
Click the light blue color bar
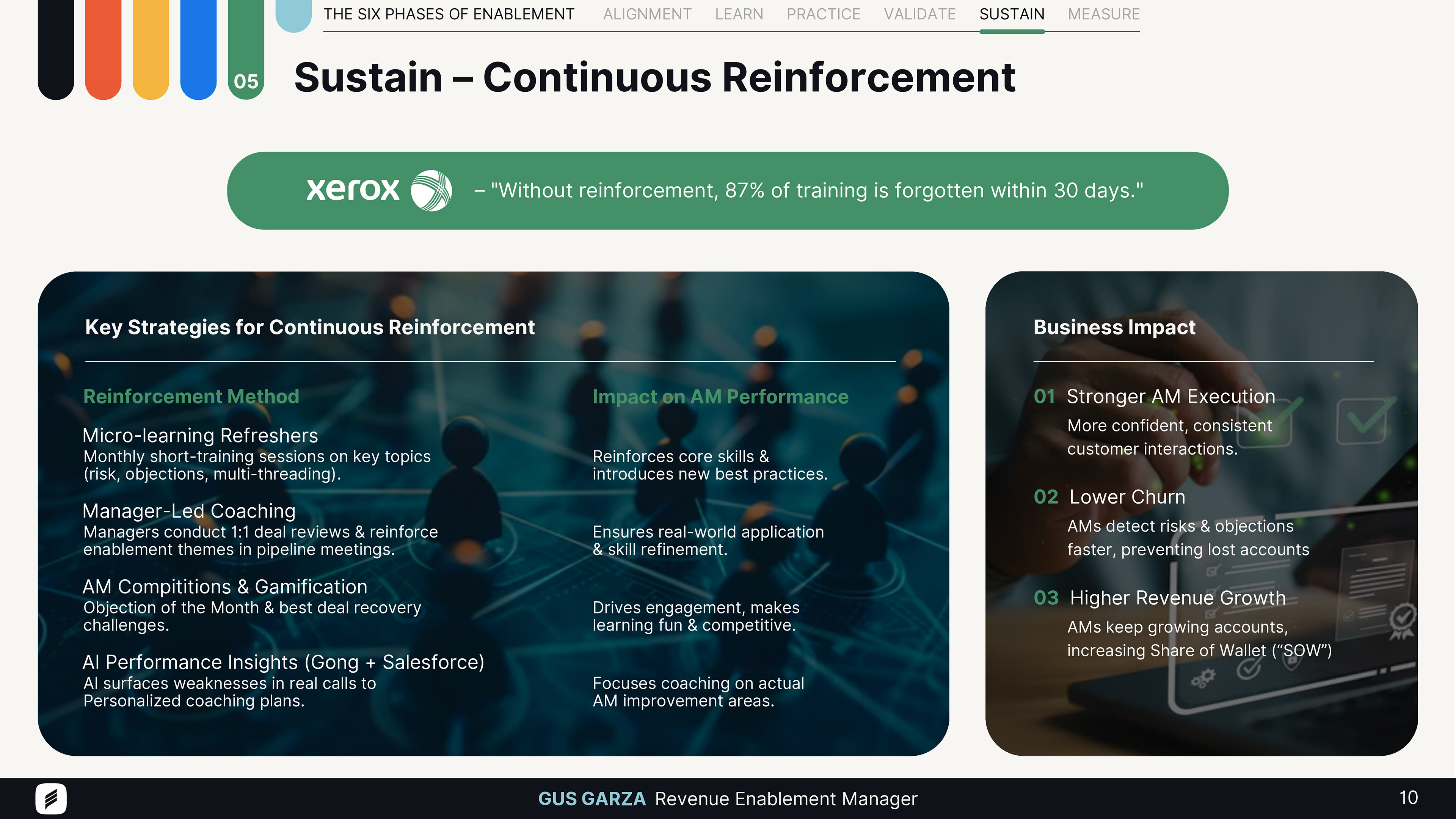coord(293,16)
